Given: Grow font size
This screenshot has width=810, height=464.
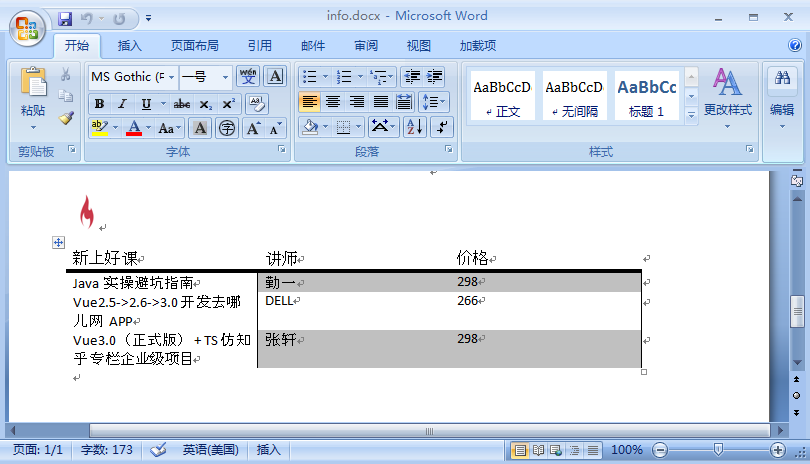Looking at the screenshot, I should 253,128.
